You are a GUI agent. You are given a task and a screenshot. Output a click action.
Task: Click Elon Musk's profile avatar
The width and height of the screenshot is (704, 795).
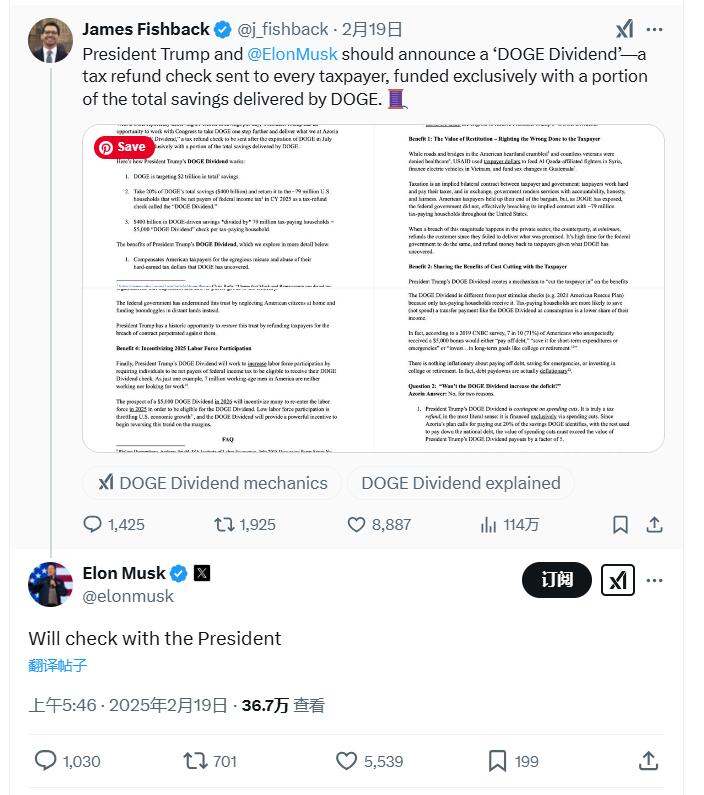pyautogui.click(x=50, y=586)
